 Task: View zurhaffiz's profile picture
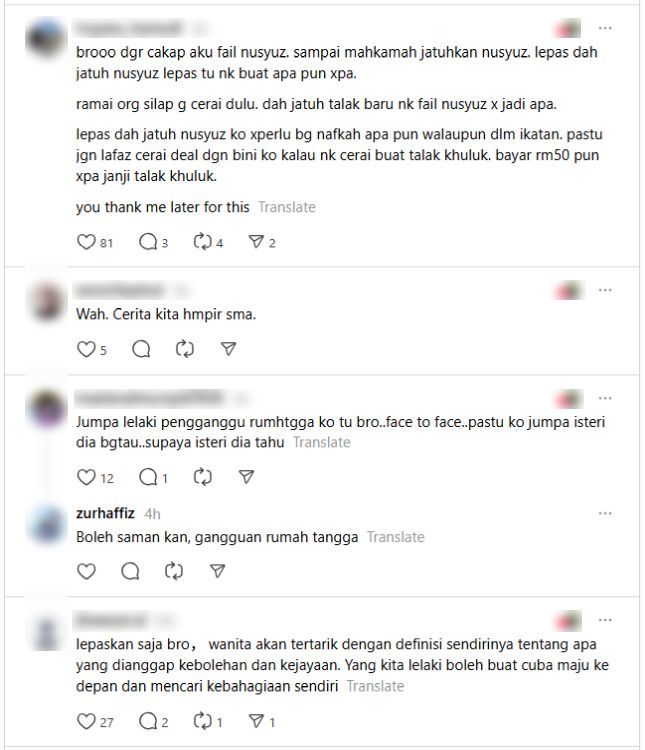click(46, 524)
